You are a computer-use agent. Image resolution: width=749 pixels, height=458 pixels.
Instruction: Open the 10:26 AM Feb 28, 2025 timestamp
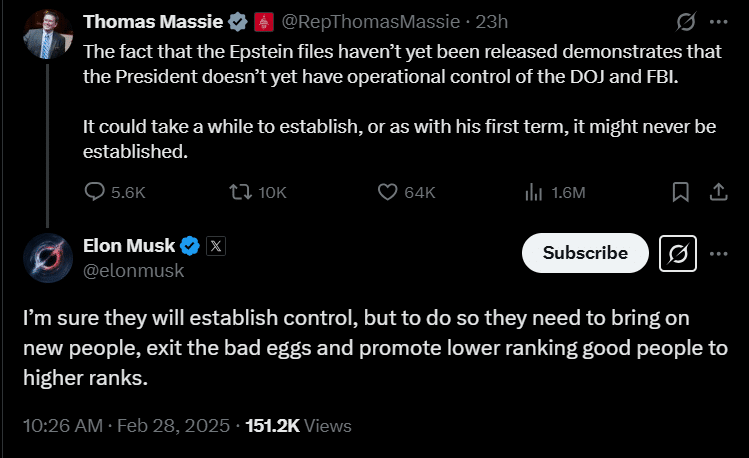(x=123, y=425)
